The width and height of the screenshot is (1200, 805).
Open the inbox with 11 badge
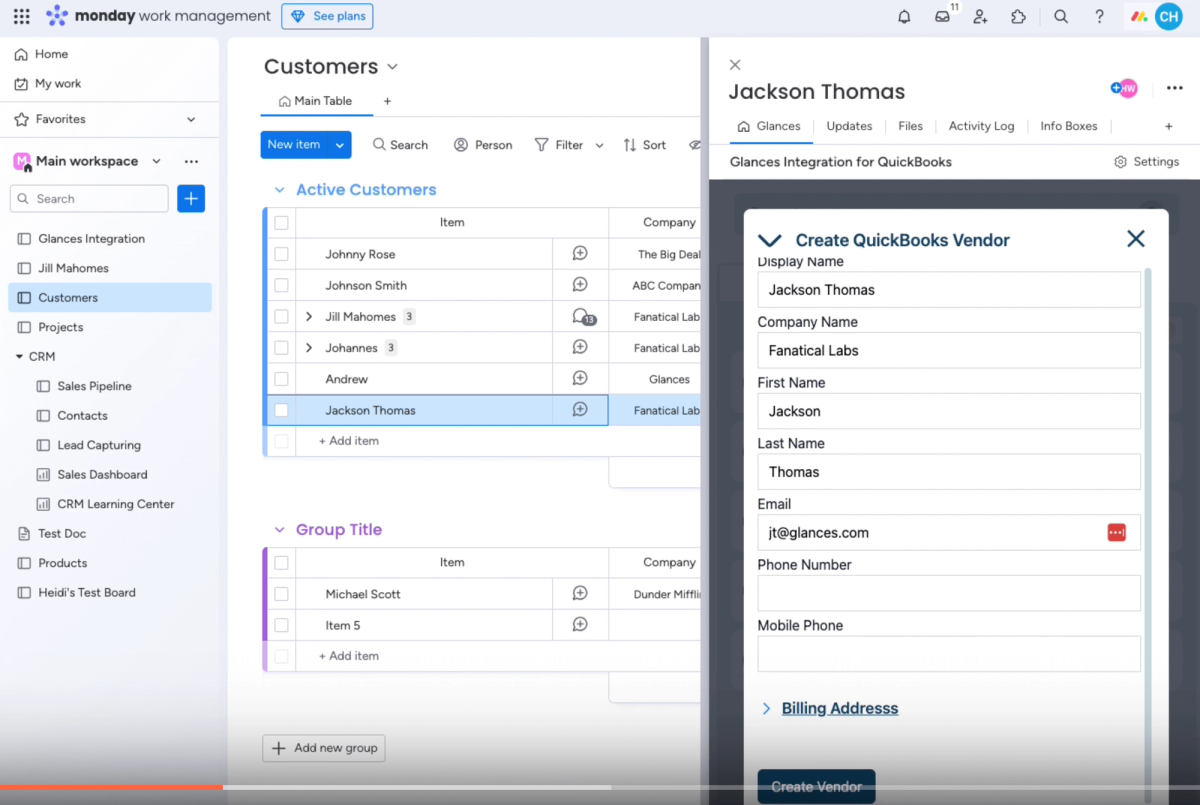(943, 16)
